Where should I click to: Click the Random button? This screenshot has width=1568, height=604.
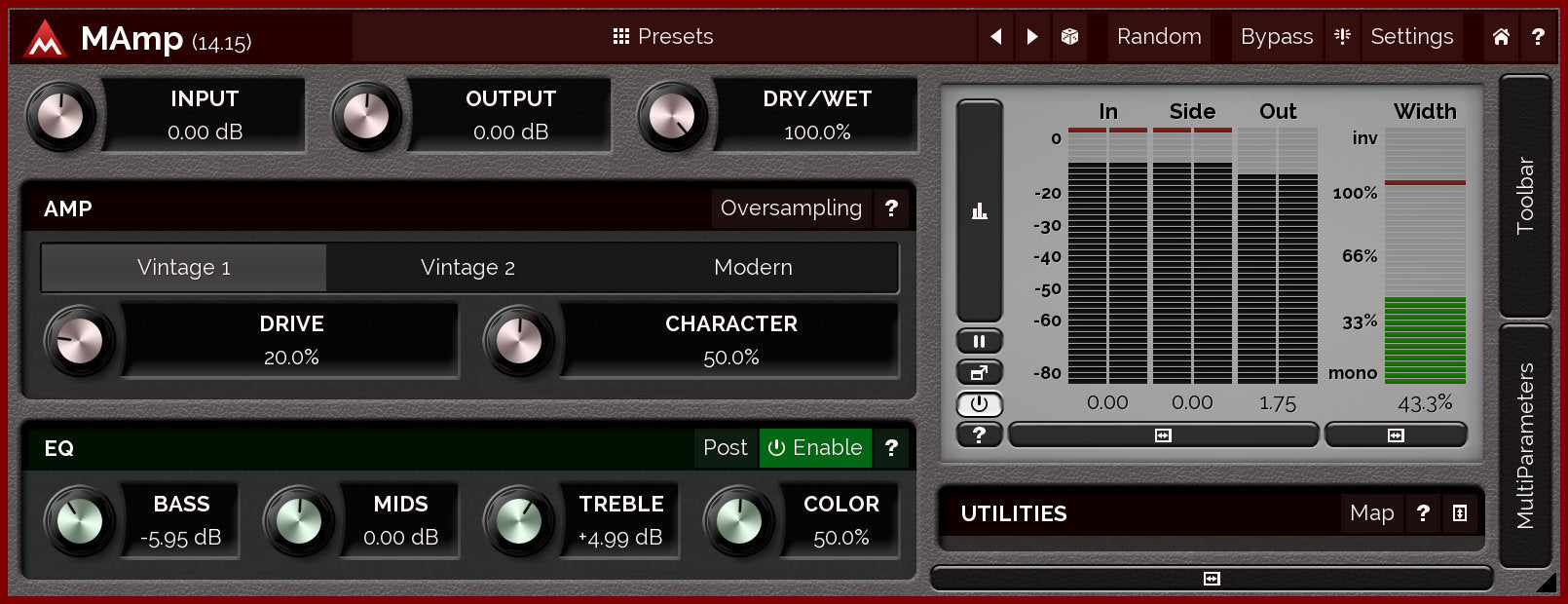1159,37
